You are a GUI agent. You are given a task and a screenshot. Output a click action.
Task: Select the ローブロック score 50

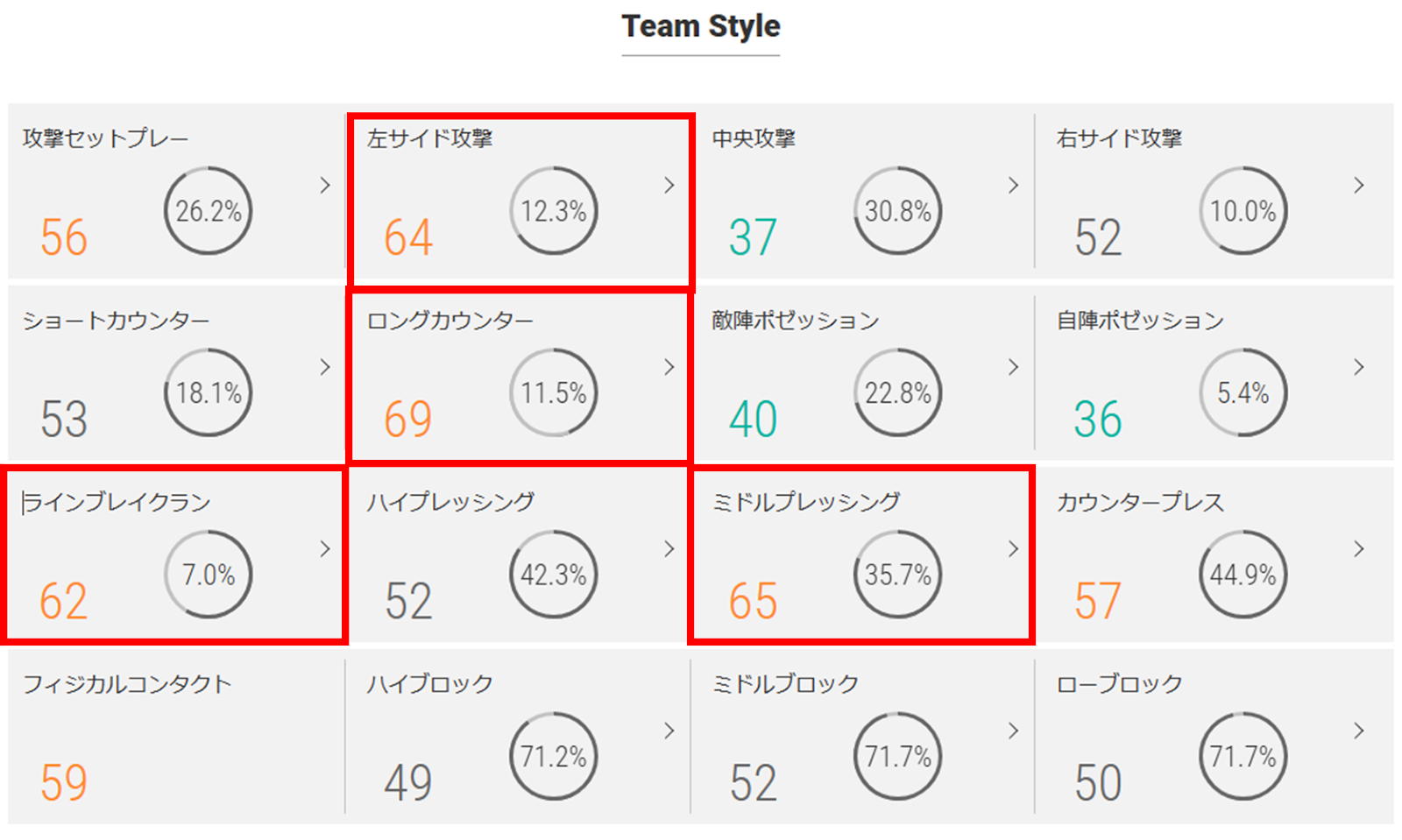(1098, 783)
